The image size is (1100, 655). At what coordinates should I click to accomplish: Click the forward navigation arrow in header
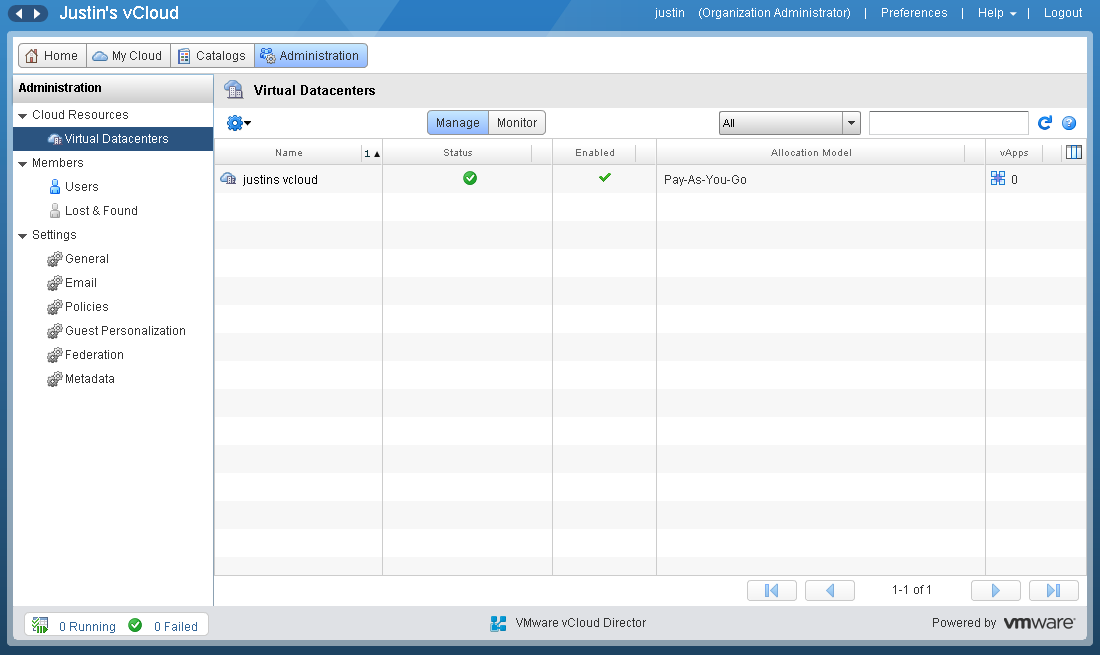point(37,13)
